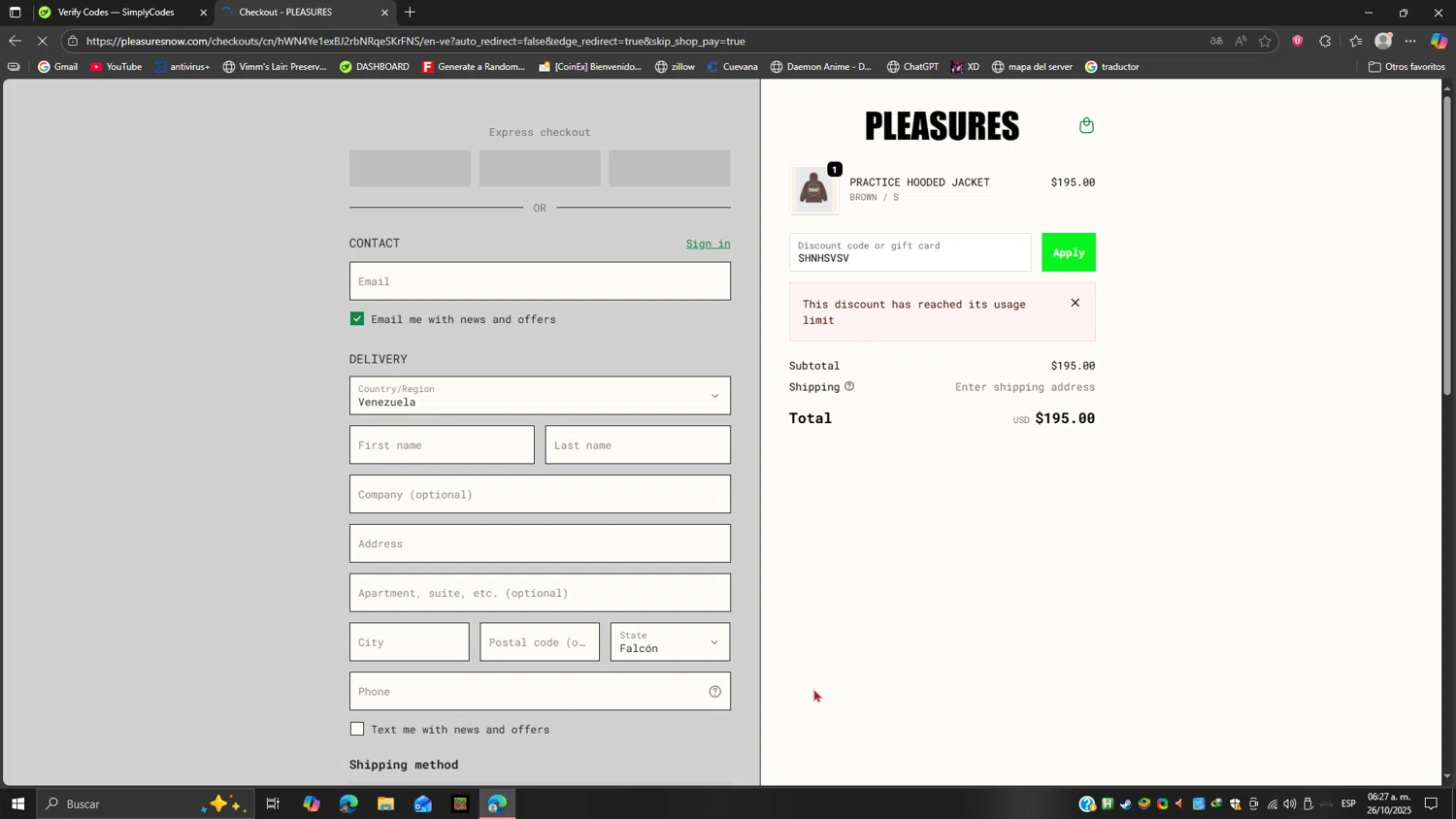The width and height of the screenshot is (1456, 819).
Task: Stop loading the page button
Action: pos(42,41)
